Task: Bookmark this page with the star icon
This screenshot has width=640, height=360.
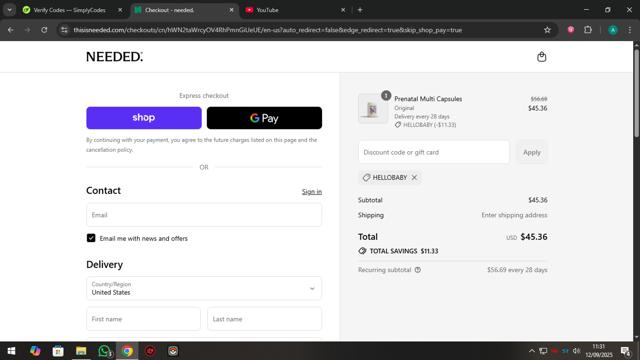Action: (x=547, y=30)
